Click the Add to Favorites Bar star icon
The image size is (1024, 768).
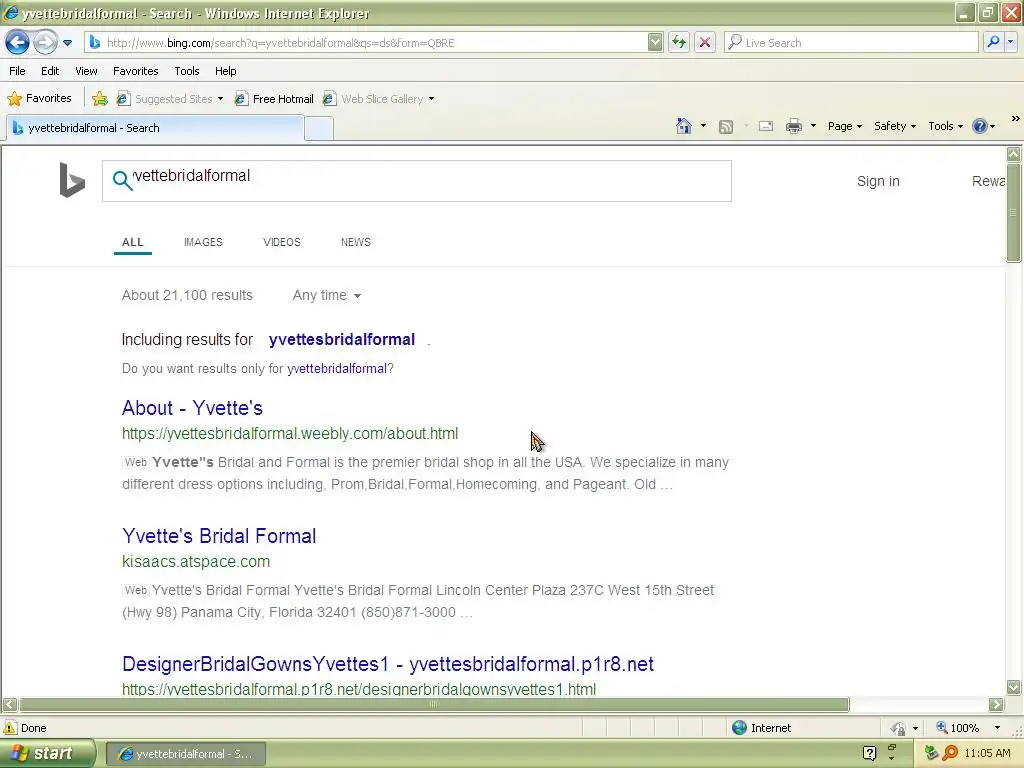tap(100, 99)
